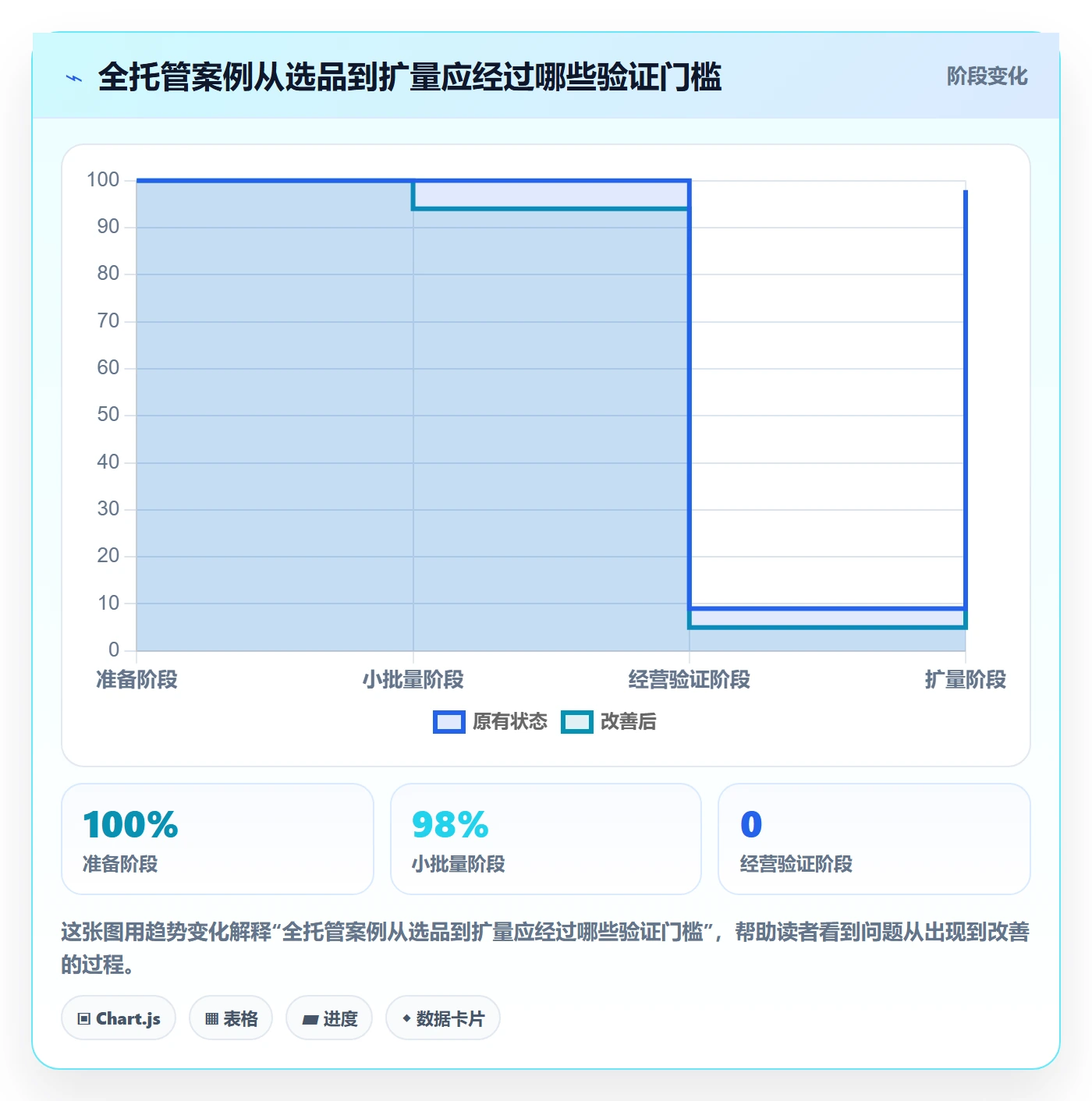Click the y-axis label 10

(x=108, y=603)
